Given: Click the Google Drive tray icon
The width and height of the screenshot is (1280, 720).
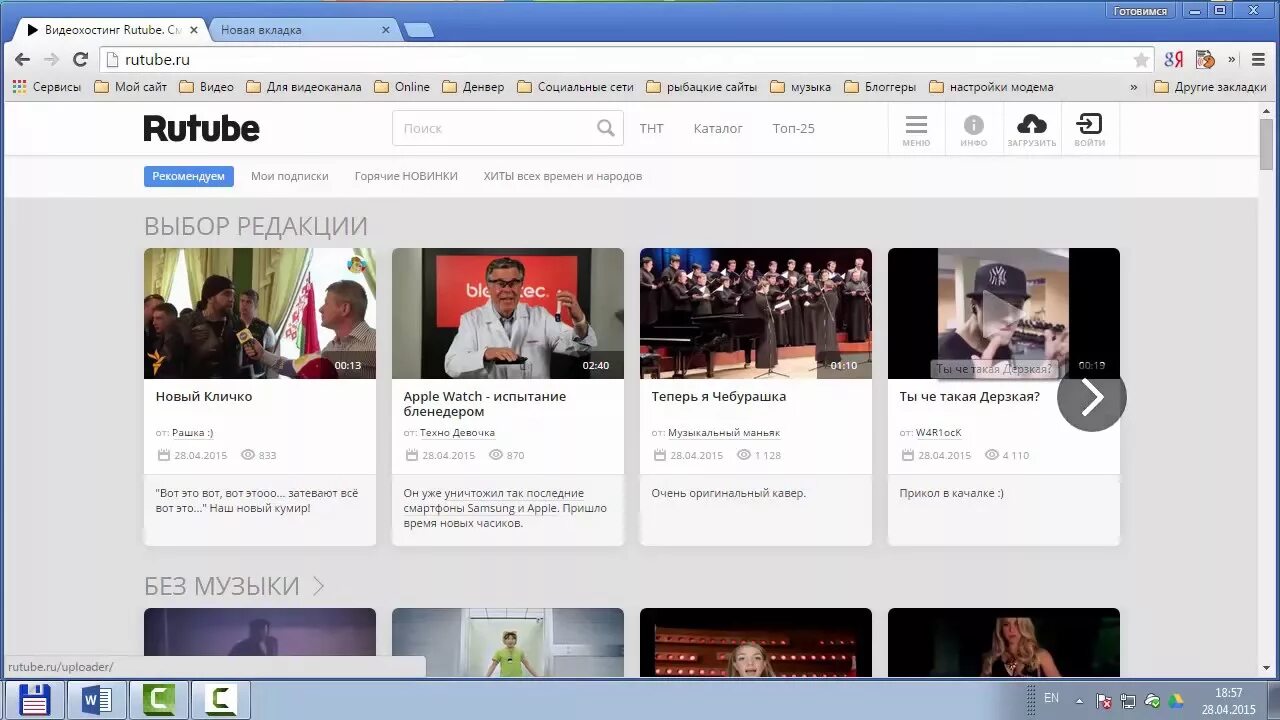Looking at the screenshot, I should (1176, 701).
